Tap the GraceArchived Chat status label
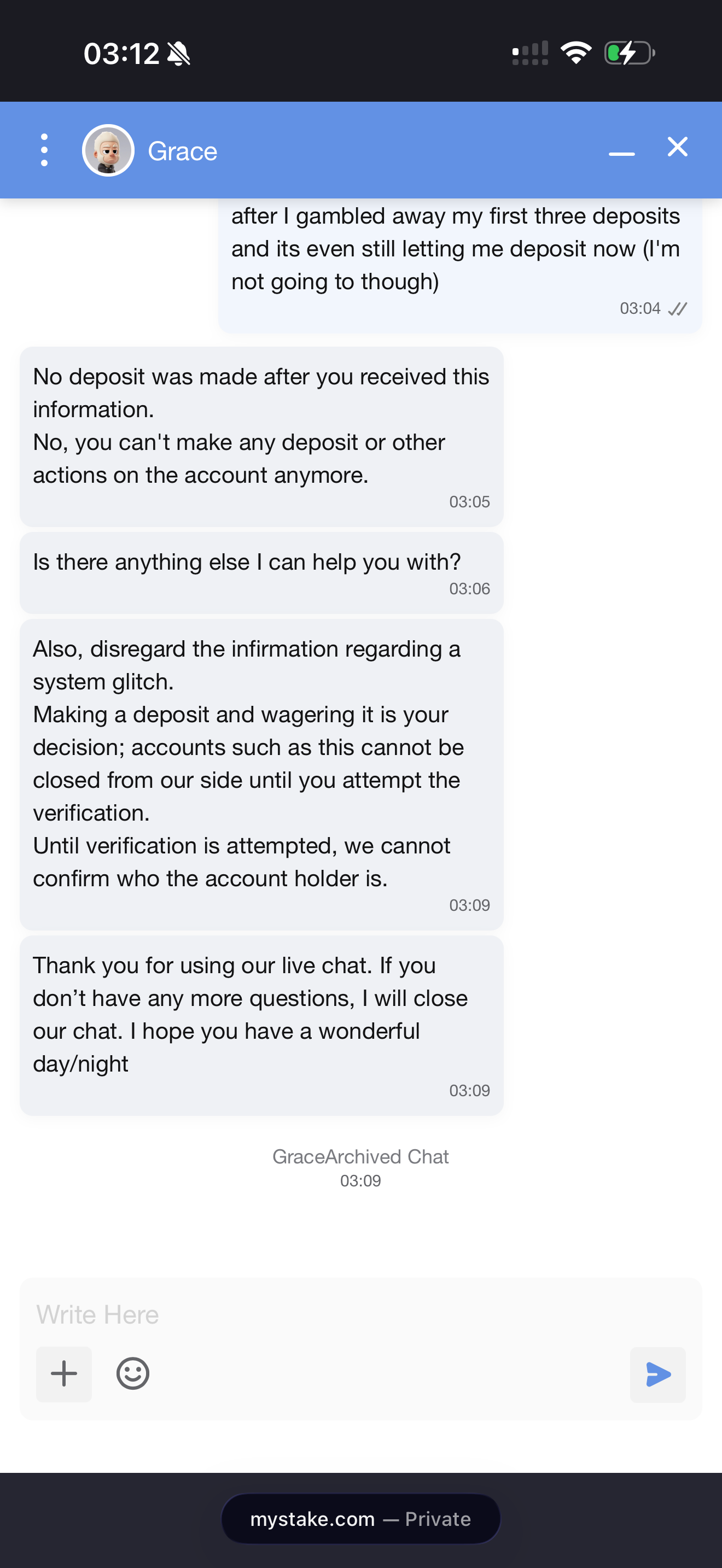722x1568 pixels. tap(360, 1156)
